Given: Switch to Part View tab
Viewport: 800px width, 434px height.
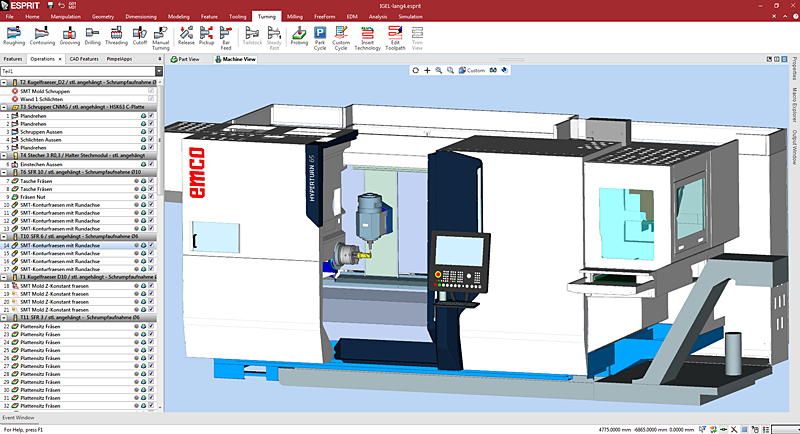Looking at the screenshot, I should tap(185, 59).
